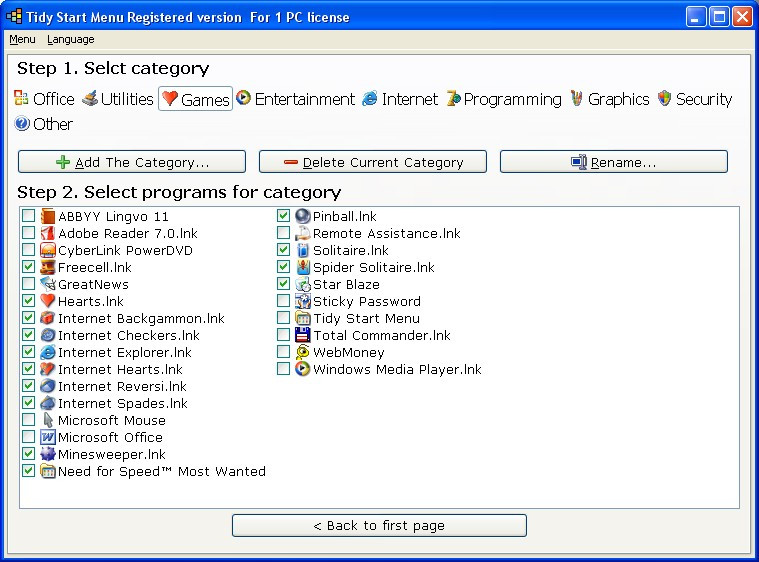Select the Utilities category
The image size is (759, 562).
(118, 99)
